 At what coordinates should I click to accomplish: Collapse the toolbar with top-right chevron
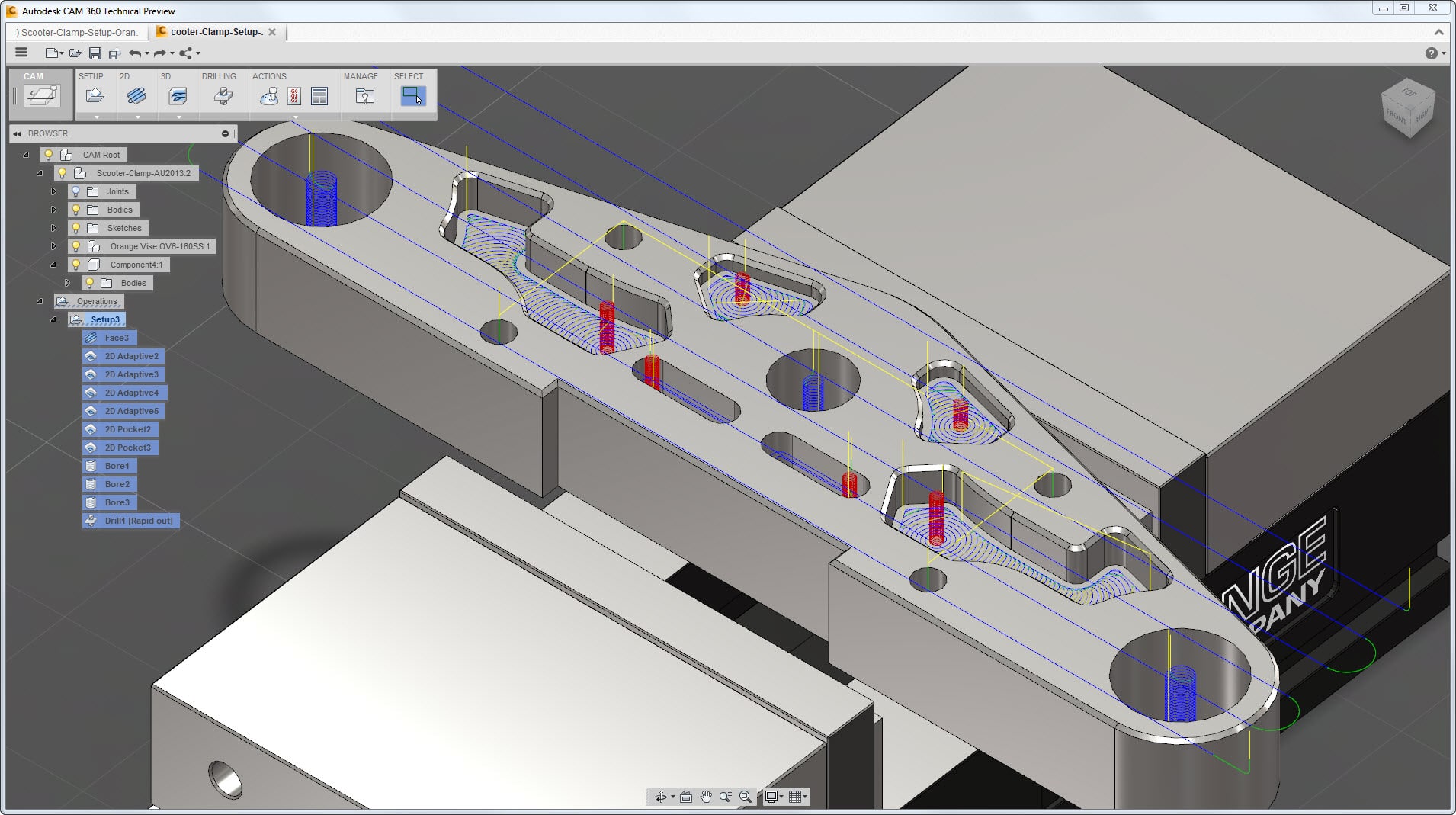point(1438,32)
